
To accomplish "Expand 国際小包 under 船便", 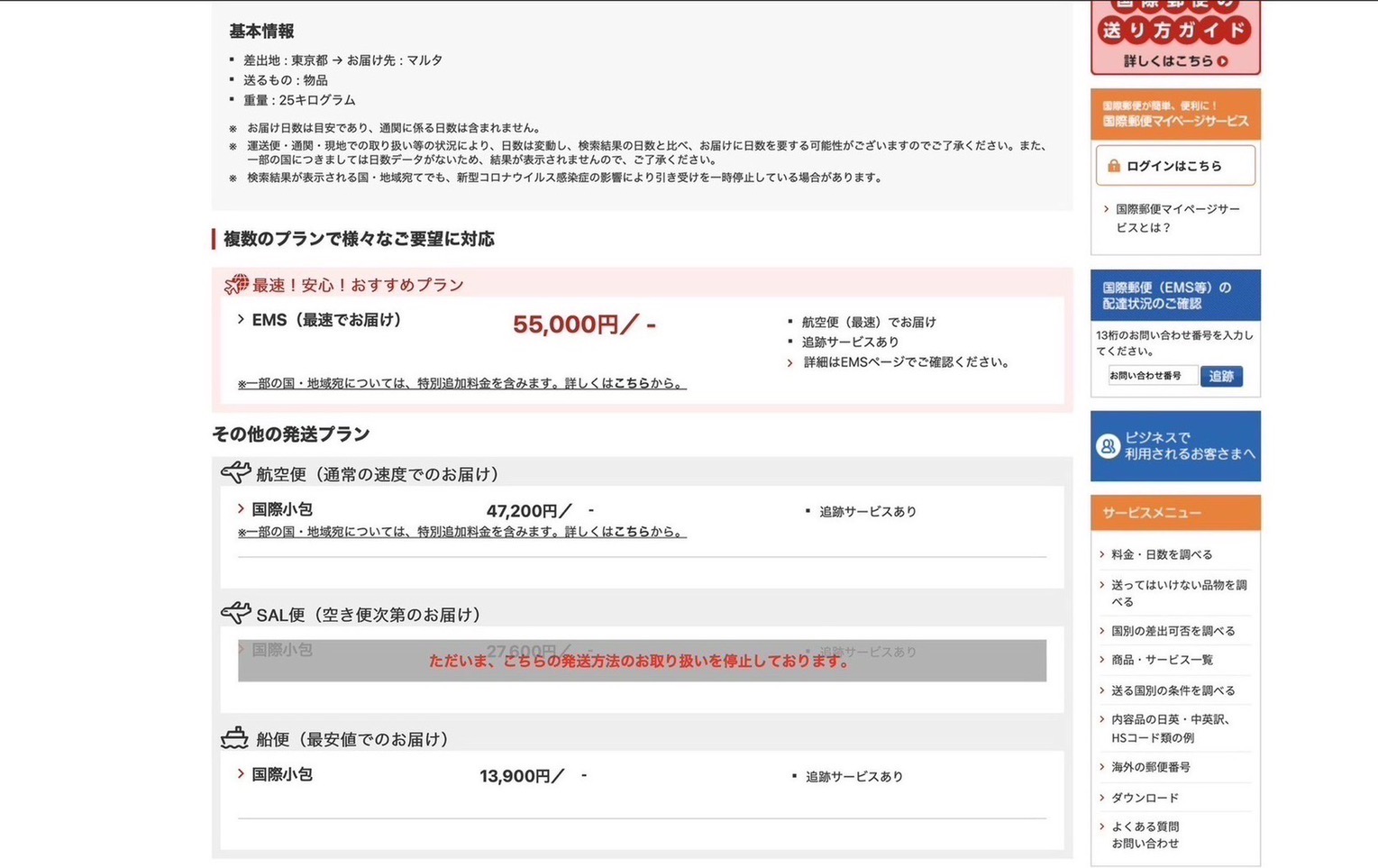I will 281,774.
